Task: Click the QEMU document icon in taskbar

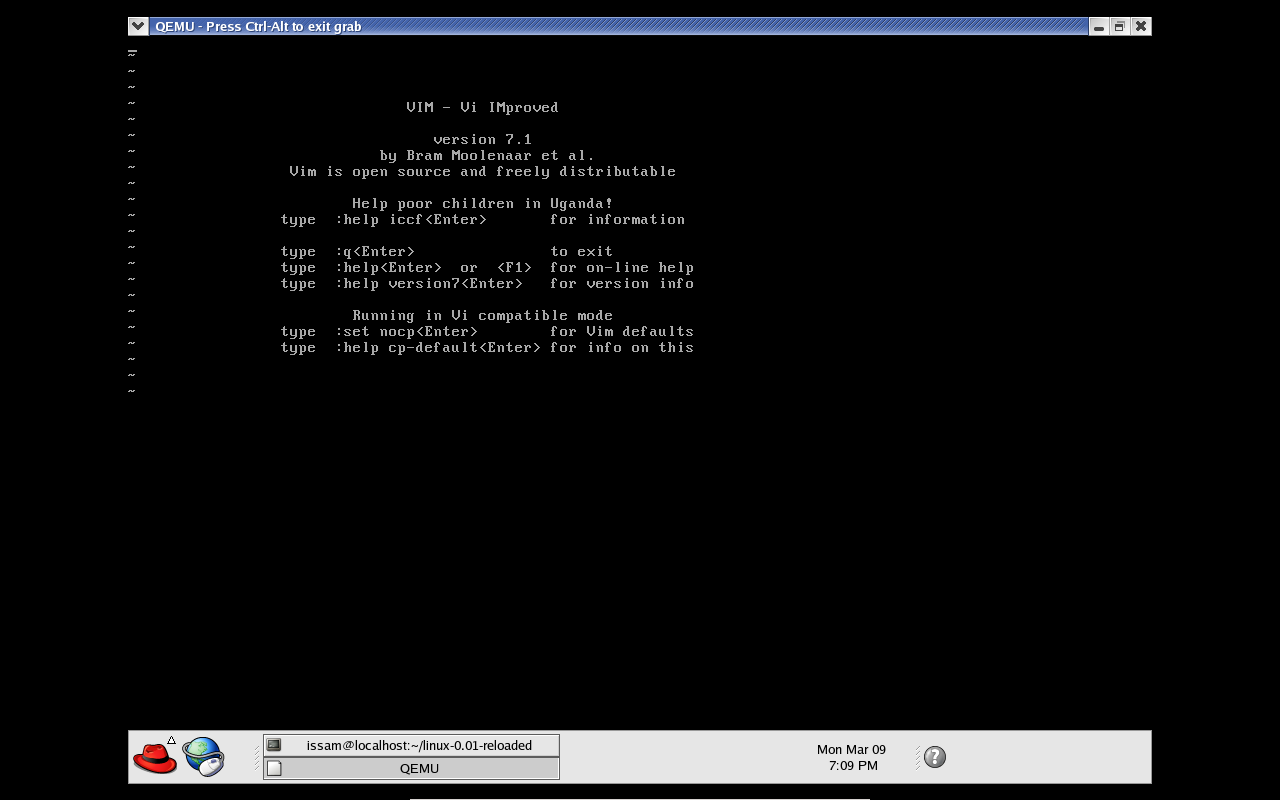Action: pyautogui.click(x=274, y=768)
